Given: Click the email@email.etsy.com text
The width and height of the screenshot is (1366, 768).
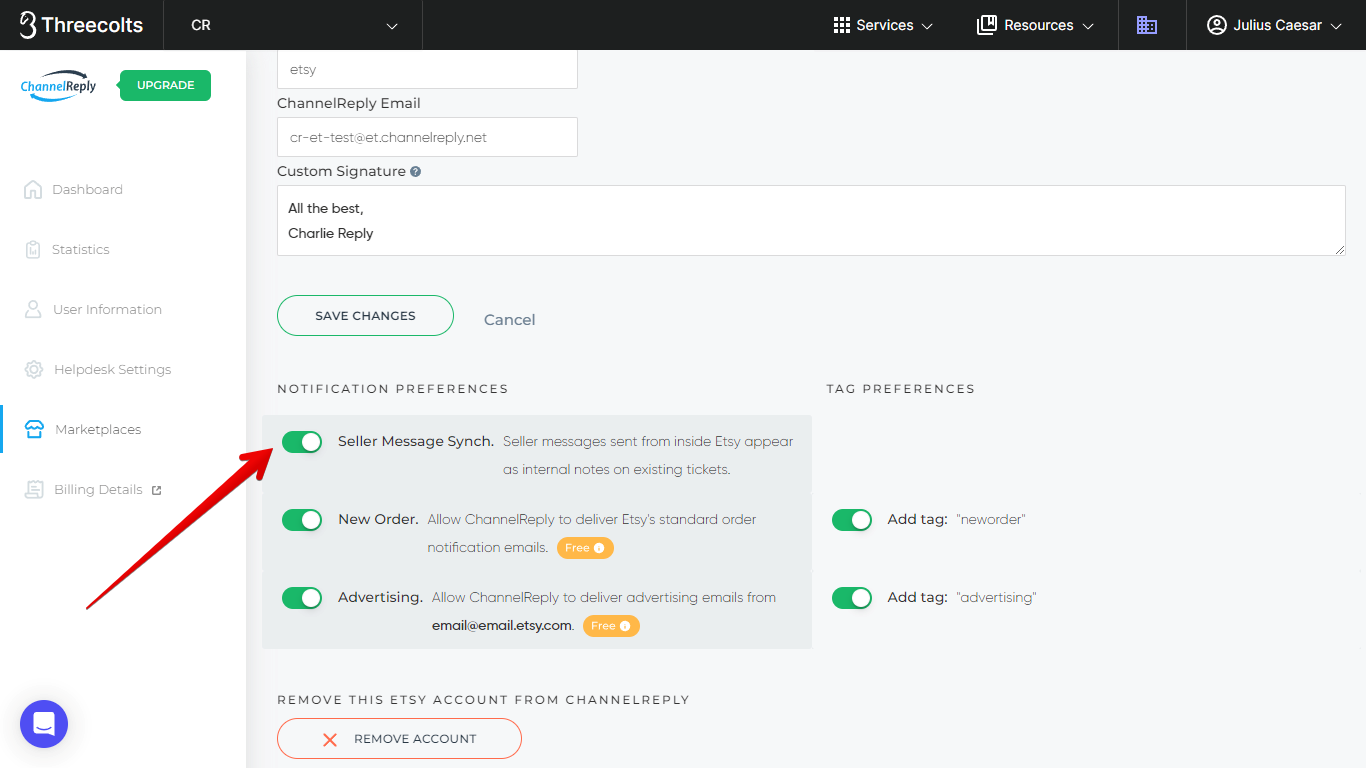Looking at the screenshot, I should point(502,626).
